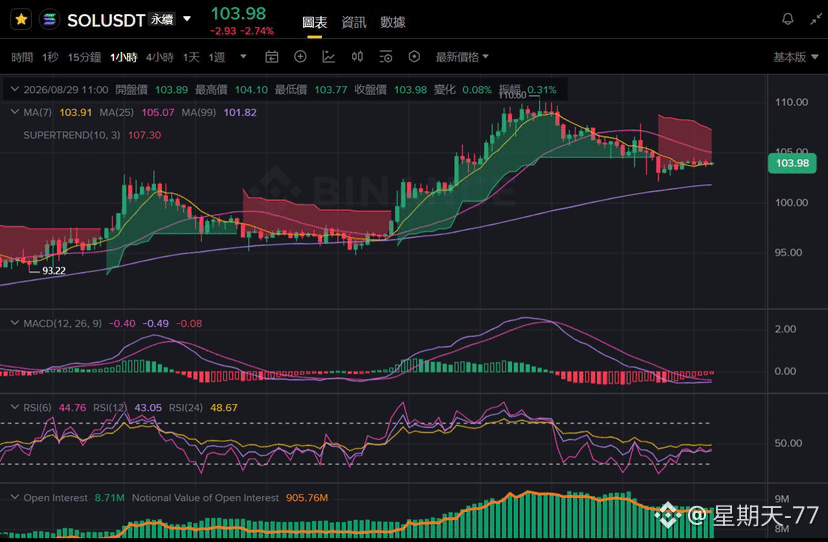Select the 時間 line view

[22, 57]
